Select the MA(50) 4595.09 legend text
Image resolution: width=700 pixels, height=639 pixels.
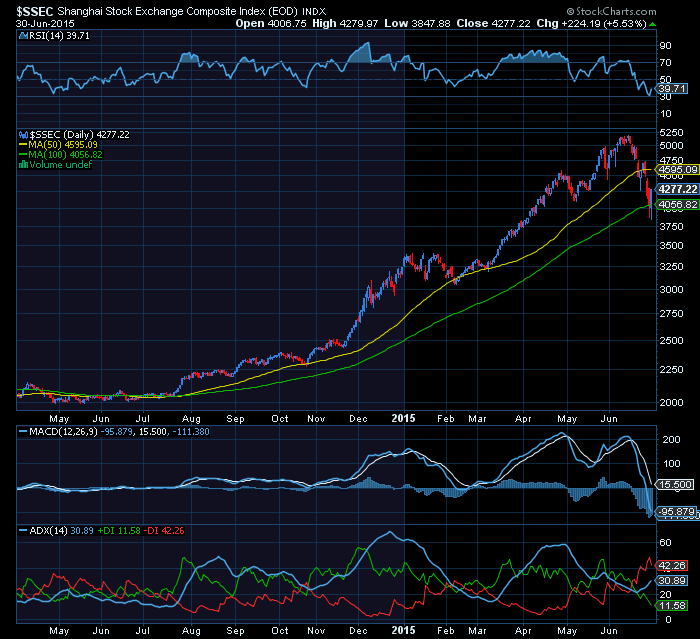[63, 145]
